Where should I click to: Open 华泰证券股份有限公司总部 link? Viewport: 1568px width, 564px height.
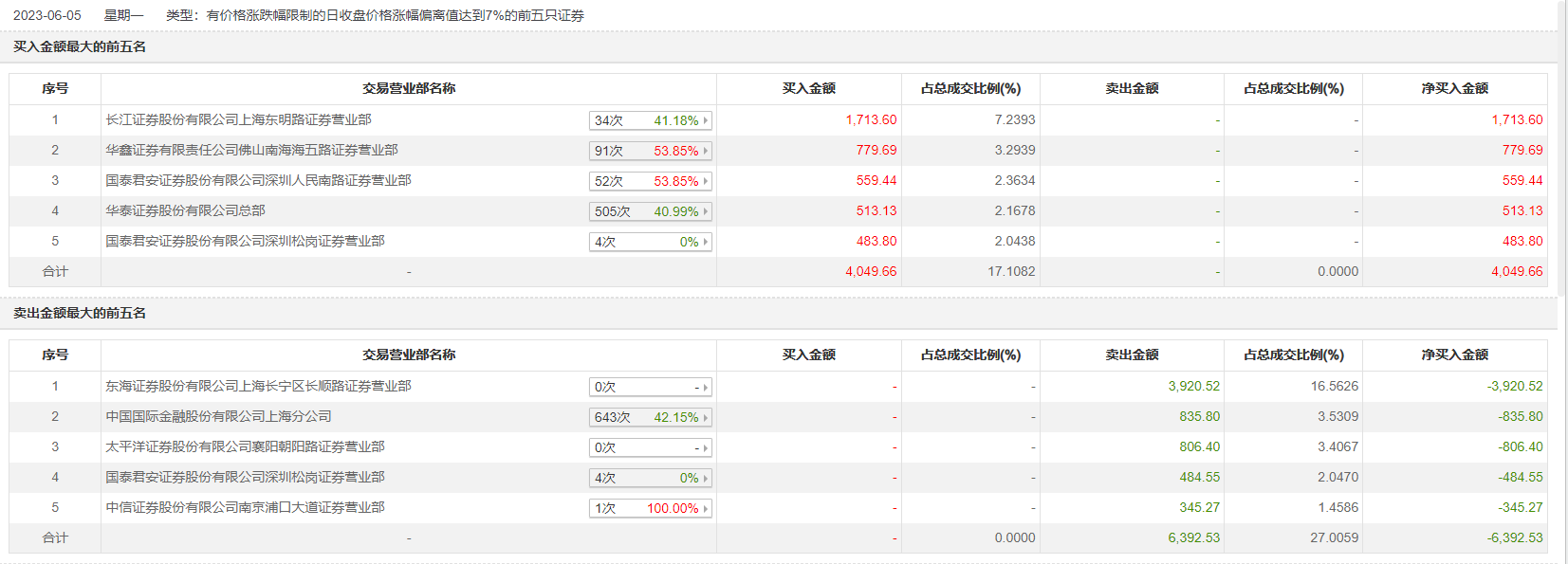pos(185,211)
